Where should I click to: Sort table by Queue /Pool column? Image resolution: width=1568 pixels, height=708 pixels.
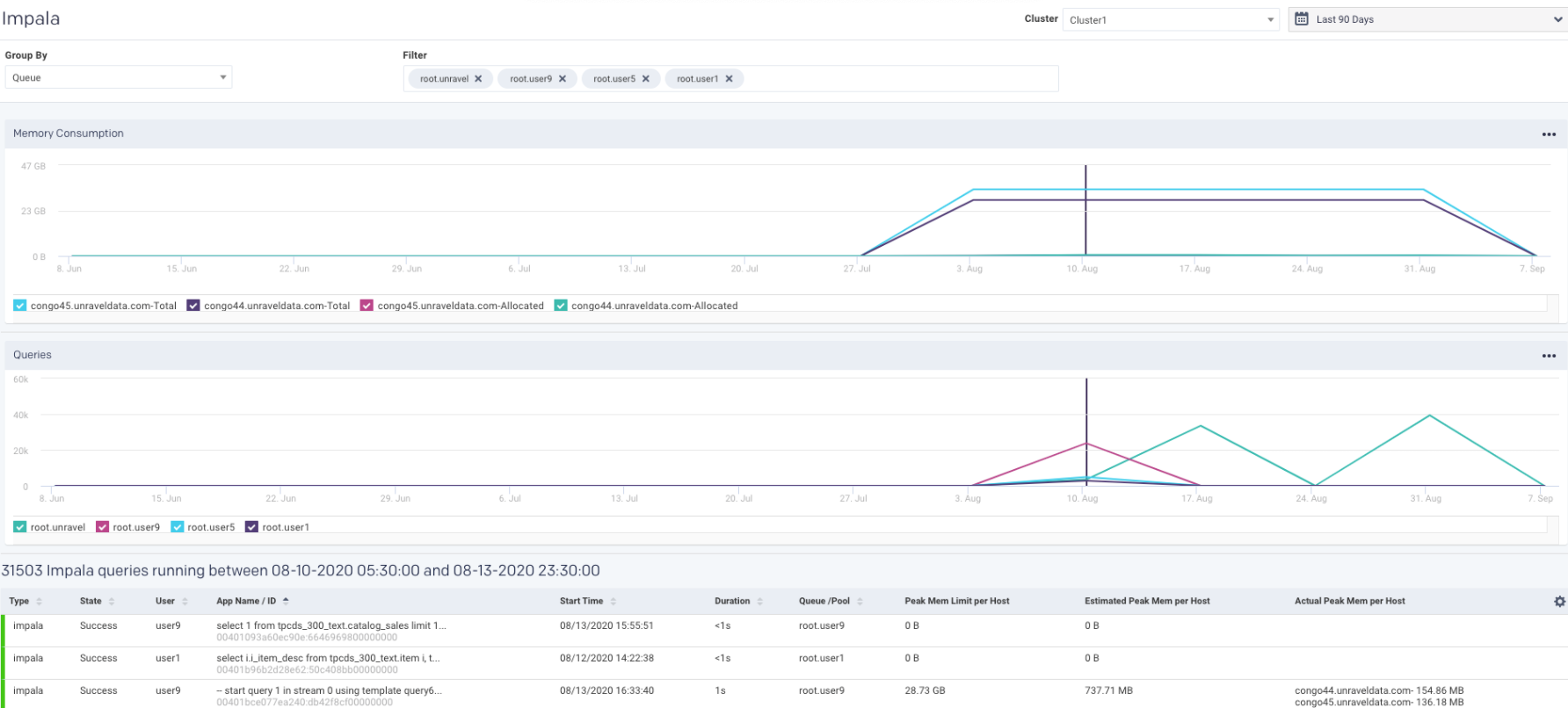pyautogui.click(x=860, y=602)
